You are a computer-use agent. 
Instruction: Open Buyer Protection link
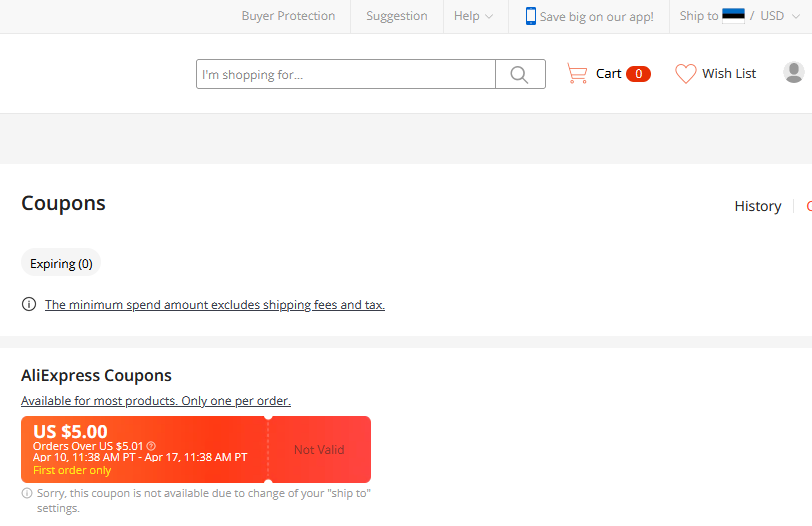pos(288,16)
